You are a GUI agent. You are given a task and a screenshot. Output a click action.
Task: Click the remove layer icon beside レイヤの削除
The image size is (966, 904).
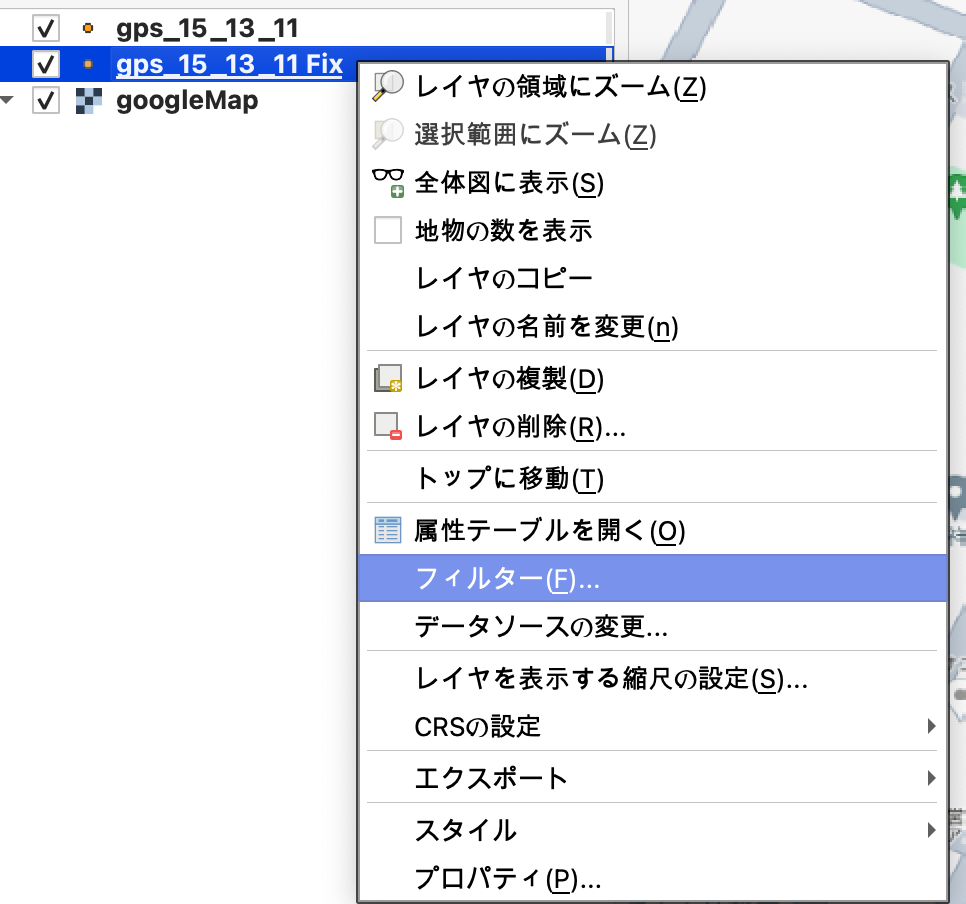(x=388, y=426)
